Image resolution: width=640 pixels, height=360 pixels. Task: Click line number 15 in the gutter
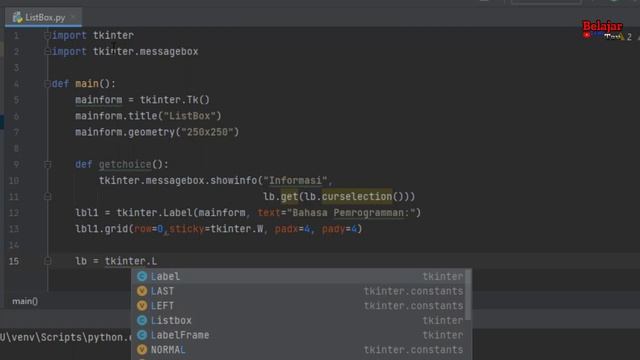pos(14,261)
